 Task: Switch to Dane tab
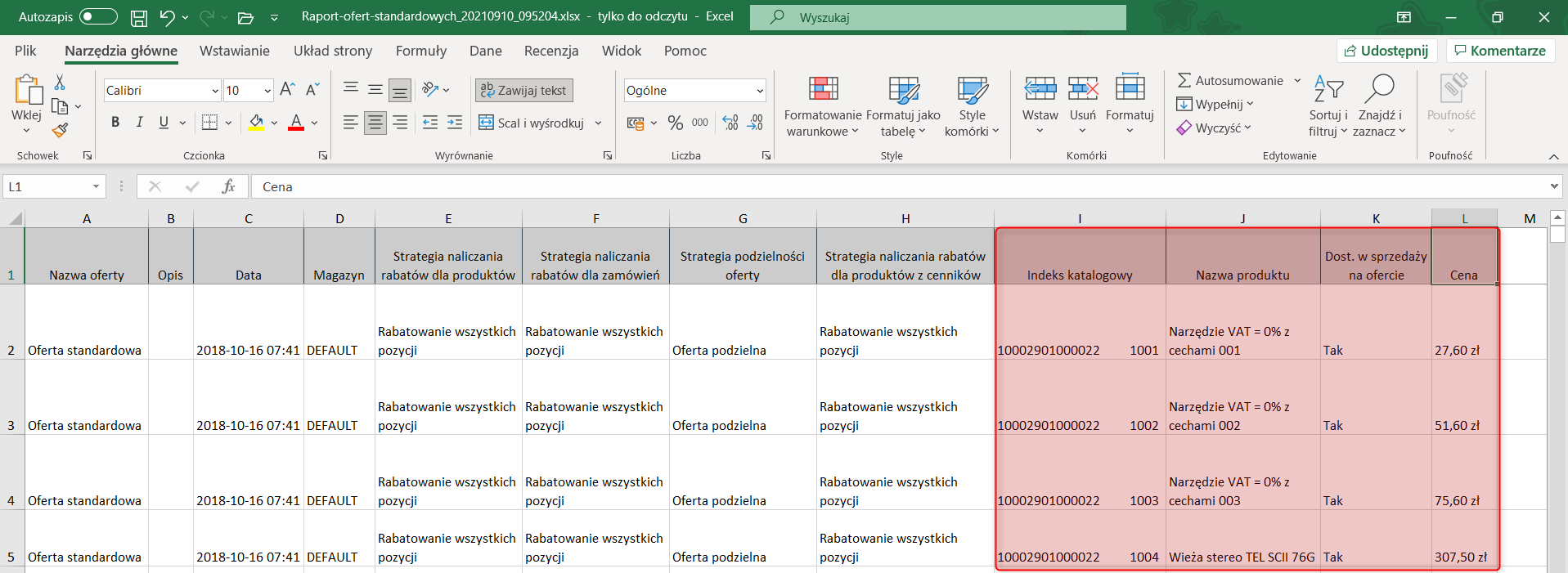pos(486,51)
